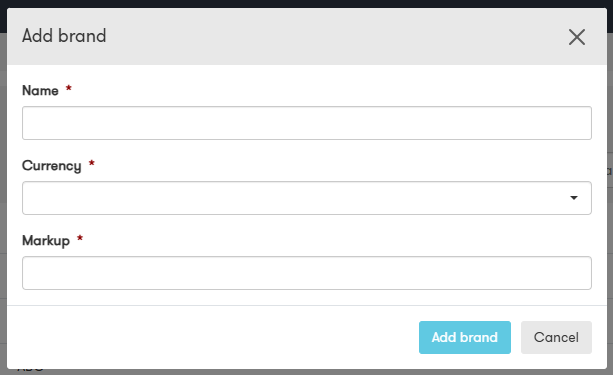The image size is (613, 375).
Task: Click the red asterisk beside Currency
Action: click(x=91, y=163)
